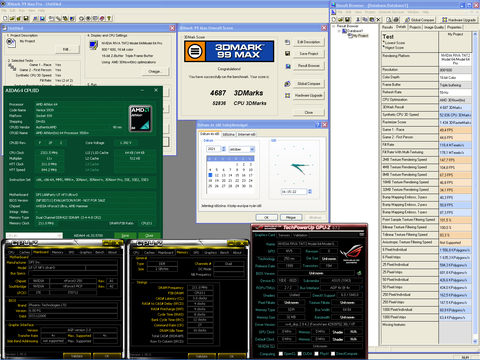Click the BIOS save icon in GPU-Z
The image size is (480, 360).
pos(359,273)
